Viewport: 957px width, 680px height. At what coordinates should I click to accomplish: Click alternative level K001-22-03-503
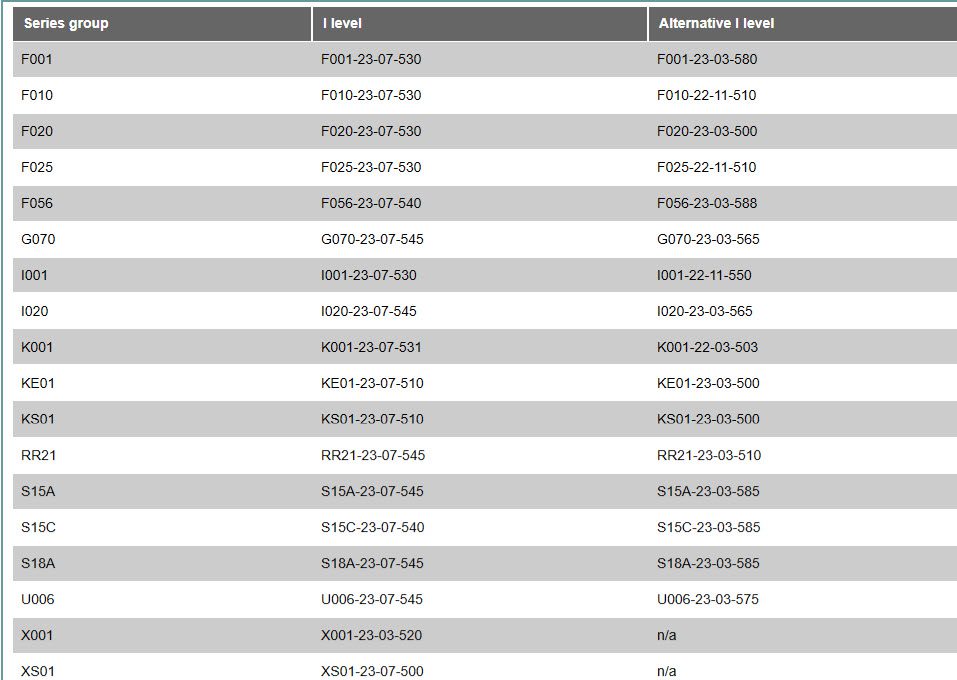tap(707, 347)
